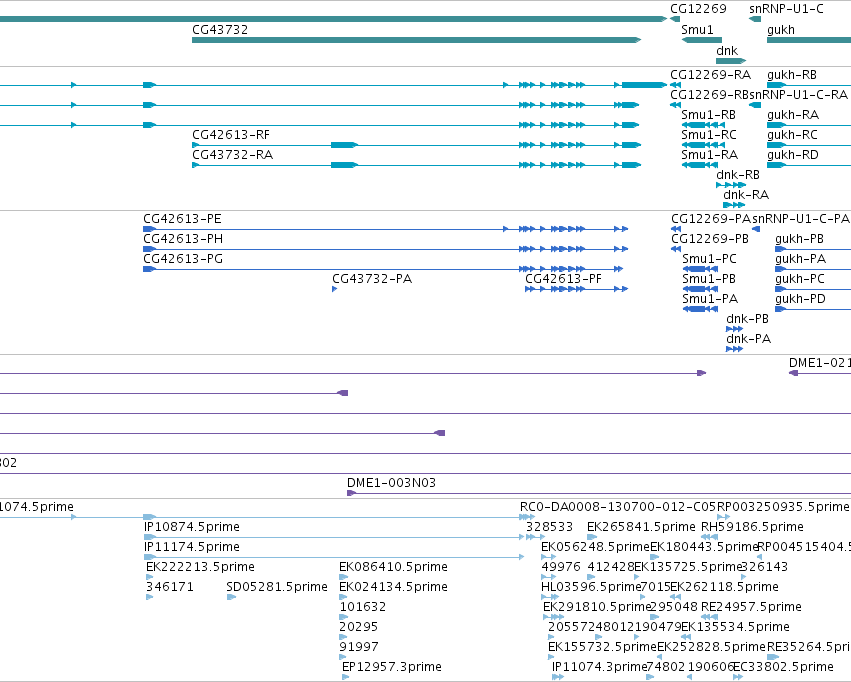Choose protein label gukh-PD
This screenshot has height=682, width=851.
800,299
